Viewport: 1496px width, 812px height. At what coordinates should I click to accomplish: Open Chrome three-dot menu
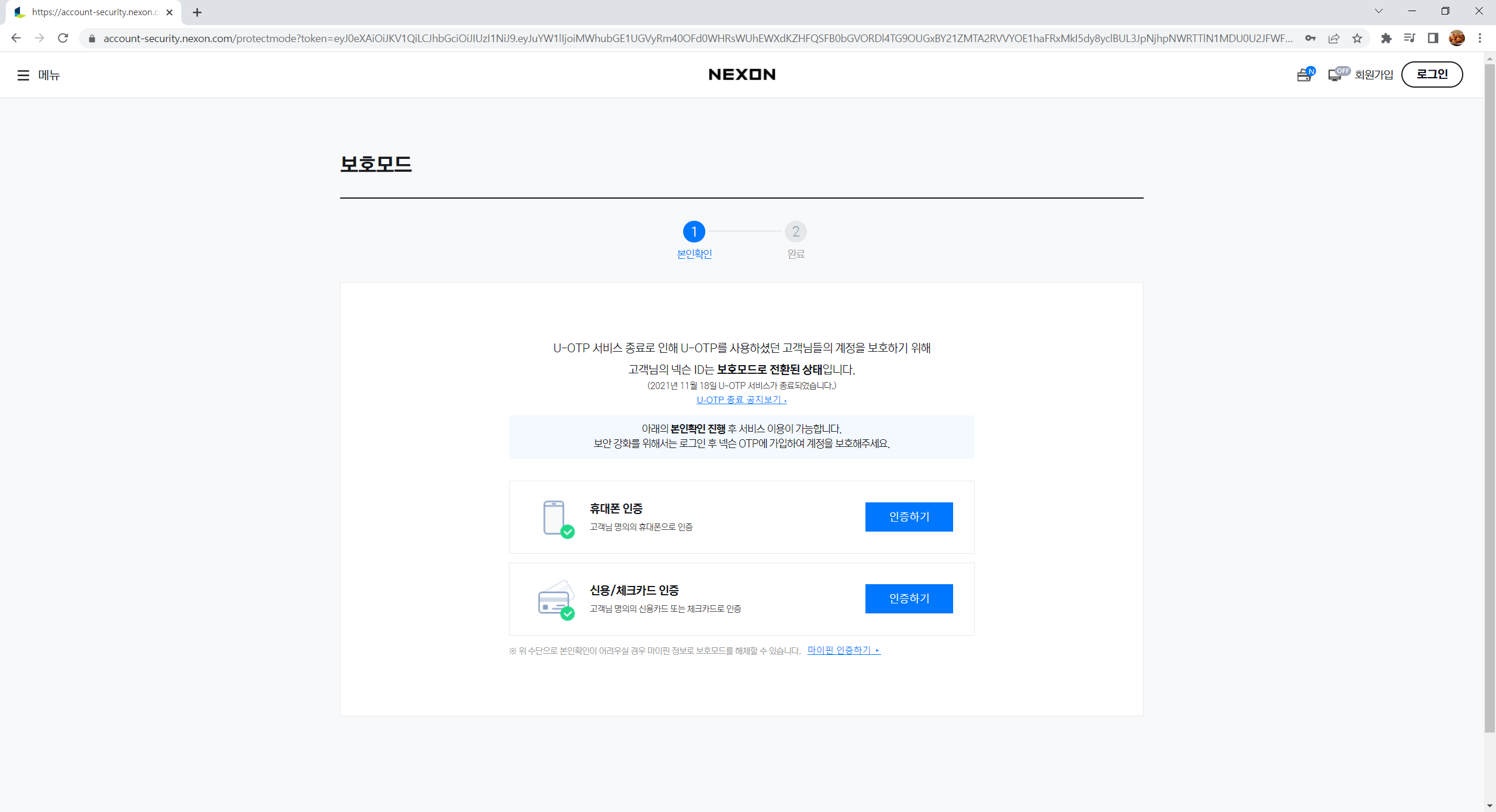1480,39
